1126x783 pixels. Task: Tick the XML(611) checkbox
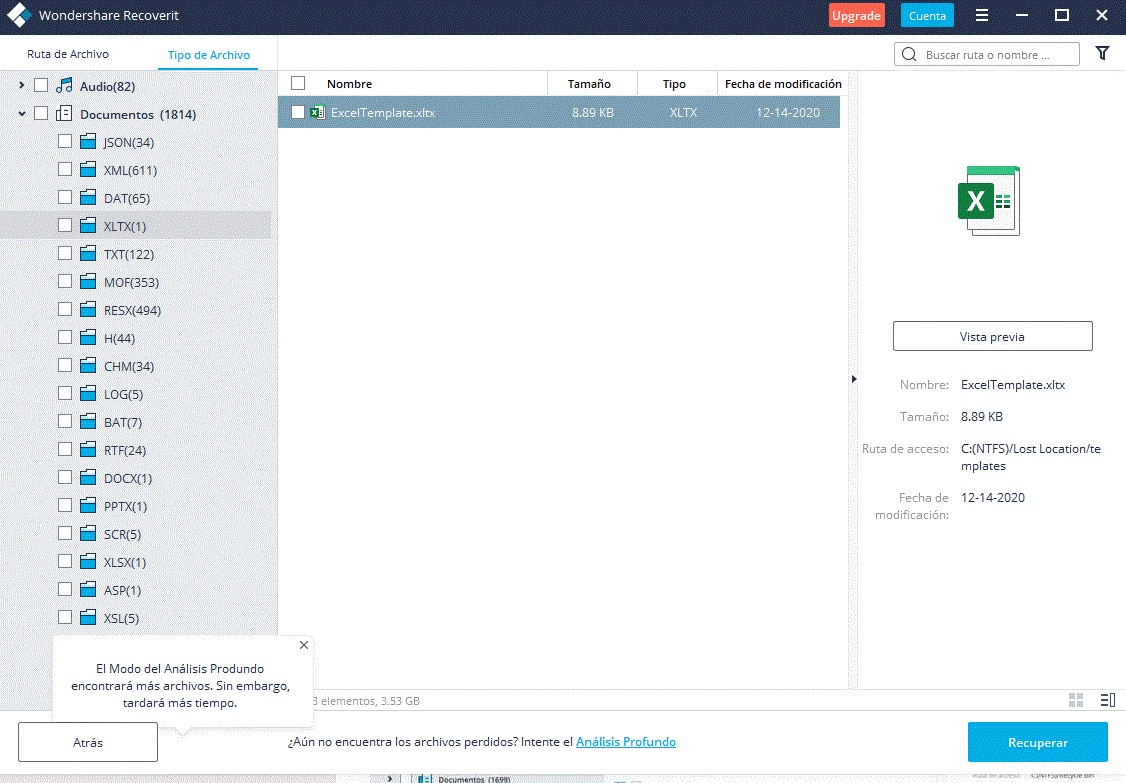(x=65, y=169)
